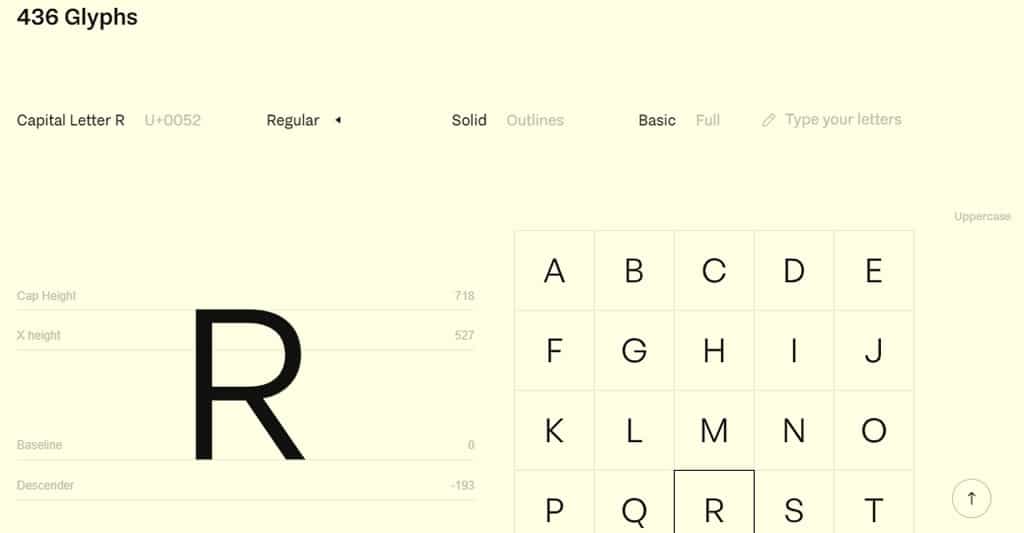Open the Regular weight dropdown arrow

(x=338, y=120)
